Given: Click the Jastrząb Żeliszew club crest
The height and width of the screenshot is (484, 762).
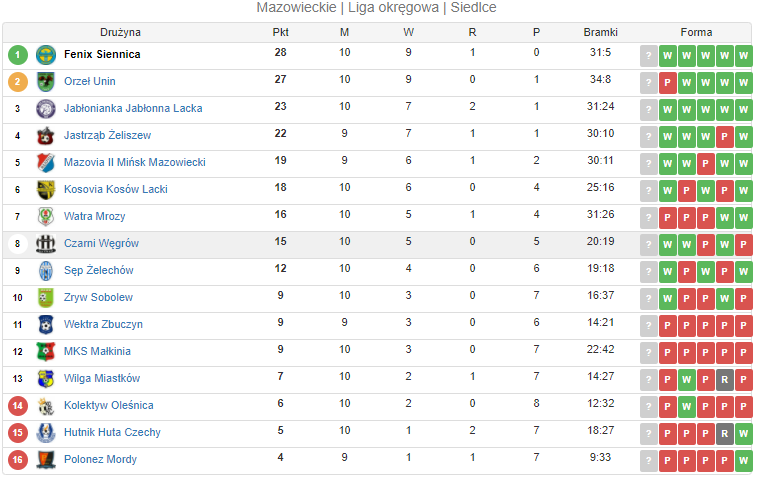Looking at the screenshot, I should pyautogui.click(x=46, y=136).
